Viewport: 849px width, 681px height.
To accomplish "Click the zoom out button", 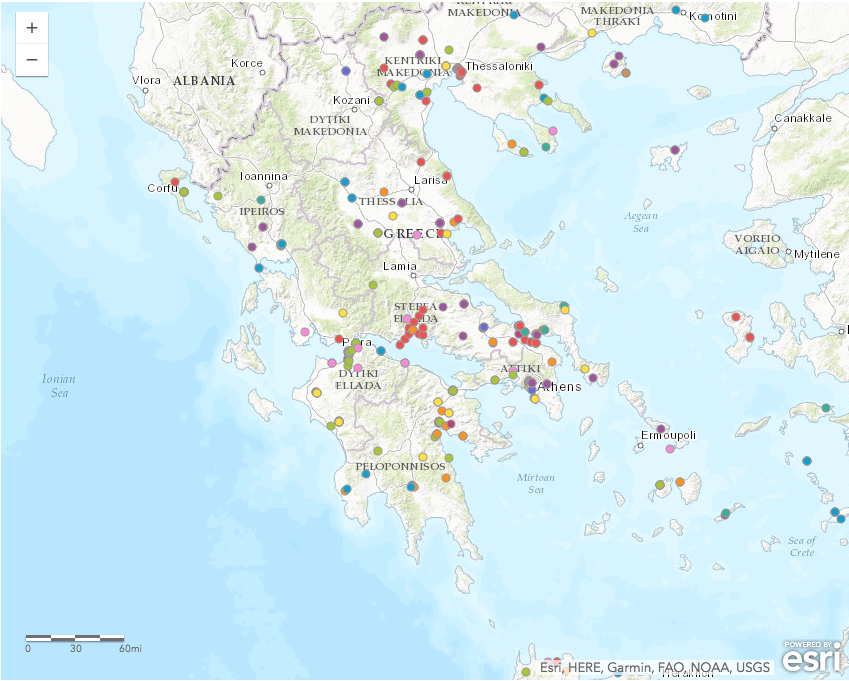I will coord(30,58).
